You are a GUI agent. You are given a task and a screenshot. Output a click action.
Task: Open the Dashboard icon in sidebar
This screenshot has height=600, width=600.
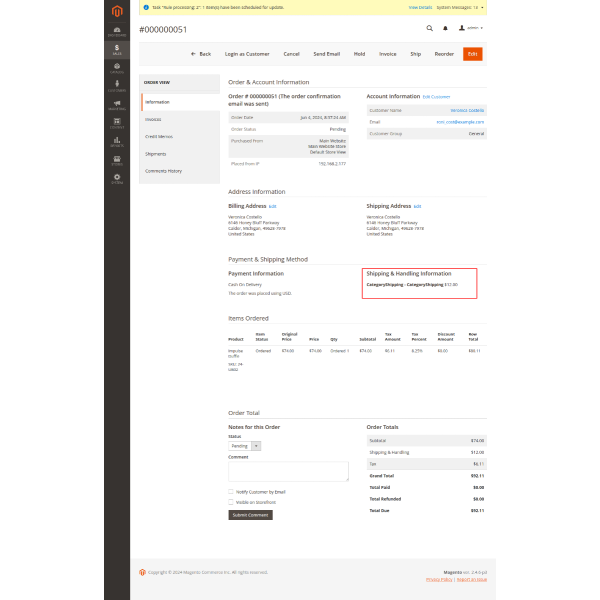(x=117, y=31)
